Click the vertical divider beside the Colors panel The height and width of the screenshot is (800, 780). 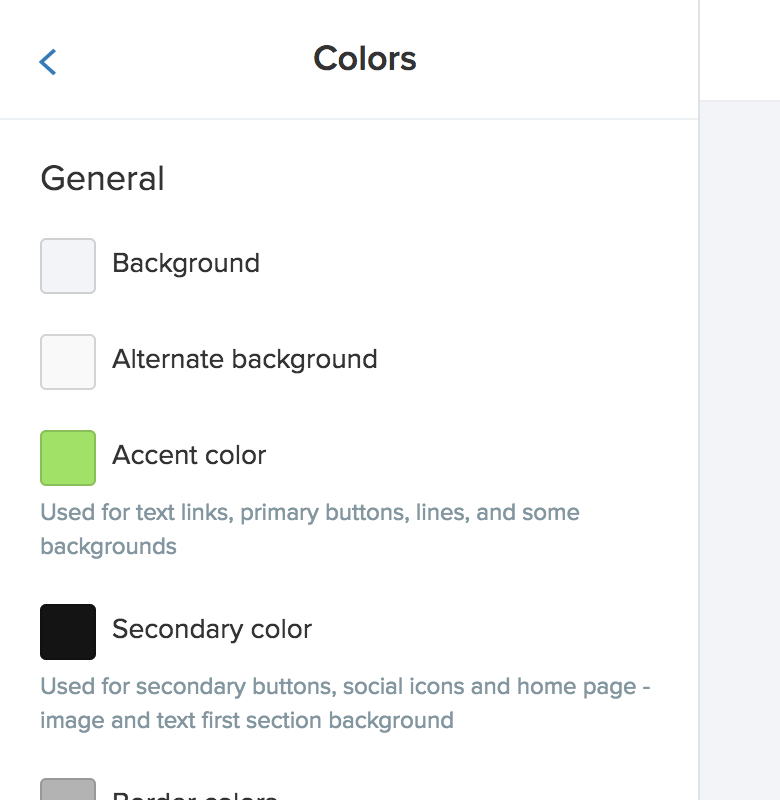[699, 400]
